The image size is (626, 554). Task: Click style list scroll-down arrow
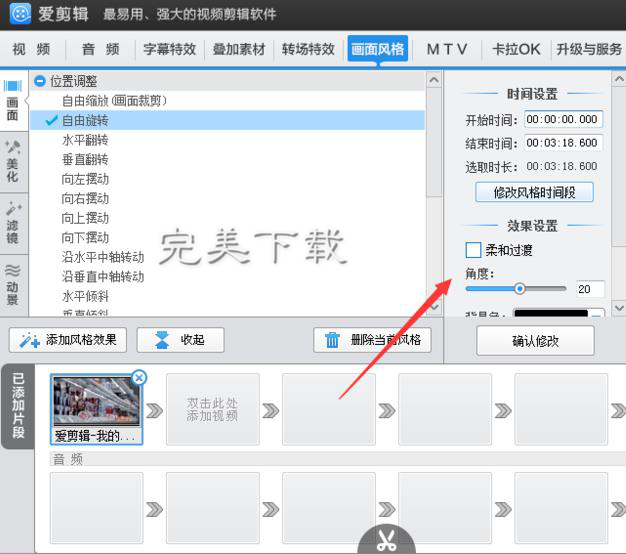434,307
